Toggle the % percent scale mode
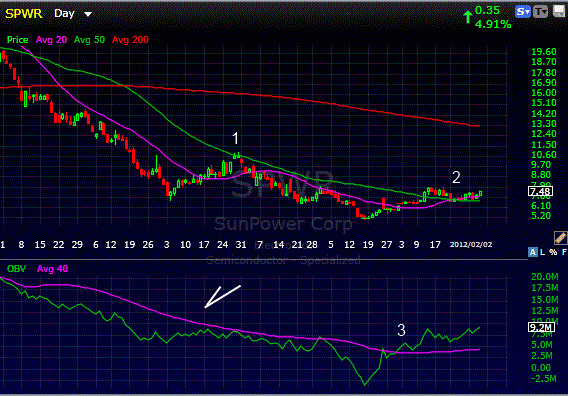This screenshot has height=396, width=568. (553, 252)
